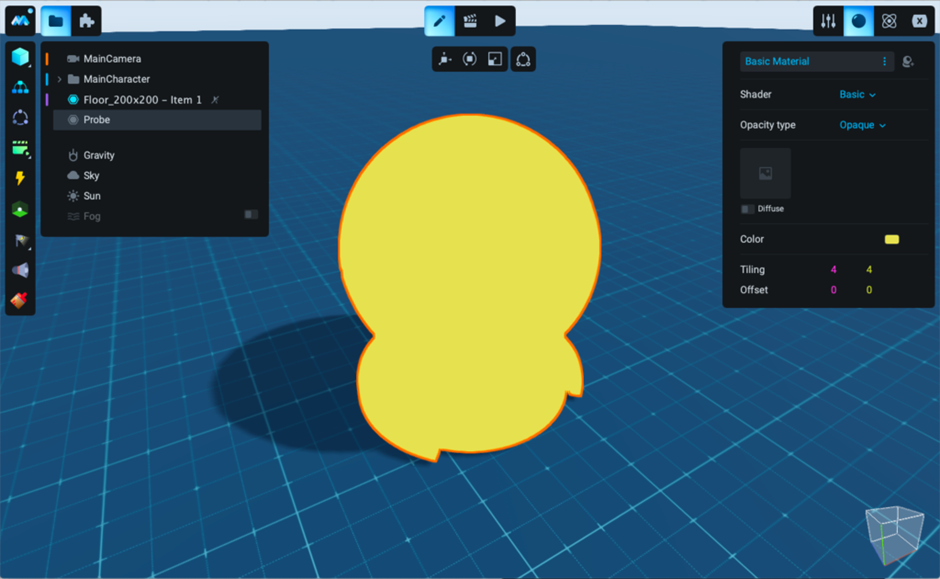Open the Opacity type Opaque dropdown
This screenshot has height=579, width=940.
coord(862,125)
